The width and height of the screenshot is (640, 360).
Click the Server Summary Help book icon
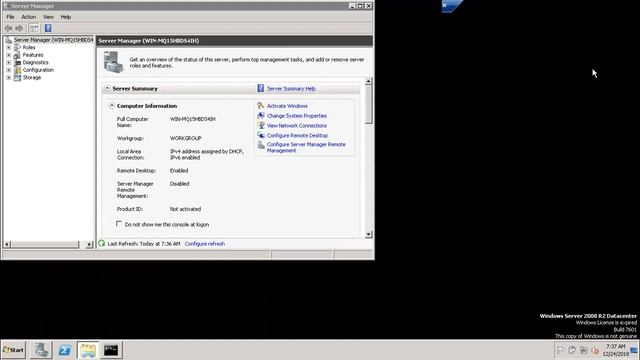point(261,88)
